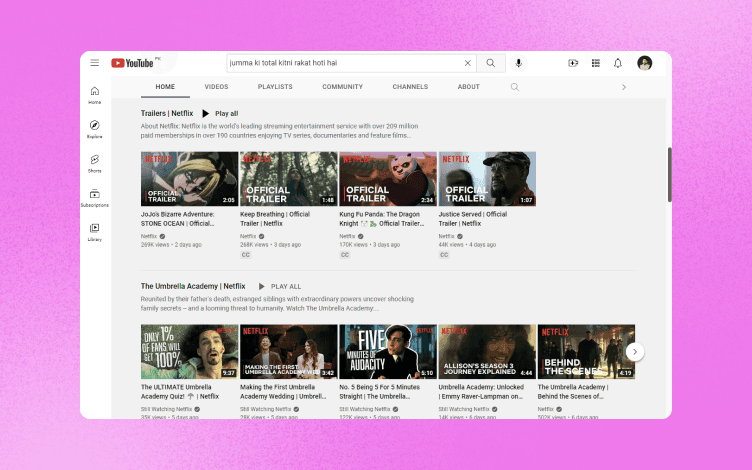Open the create video icon
The width and height of the screenshot is (752, 470).
pyautogui.click(x=573, y=63)
